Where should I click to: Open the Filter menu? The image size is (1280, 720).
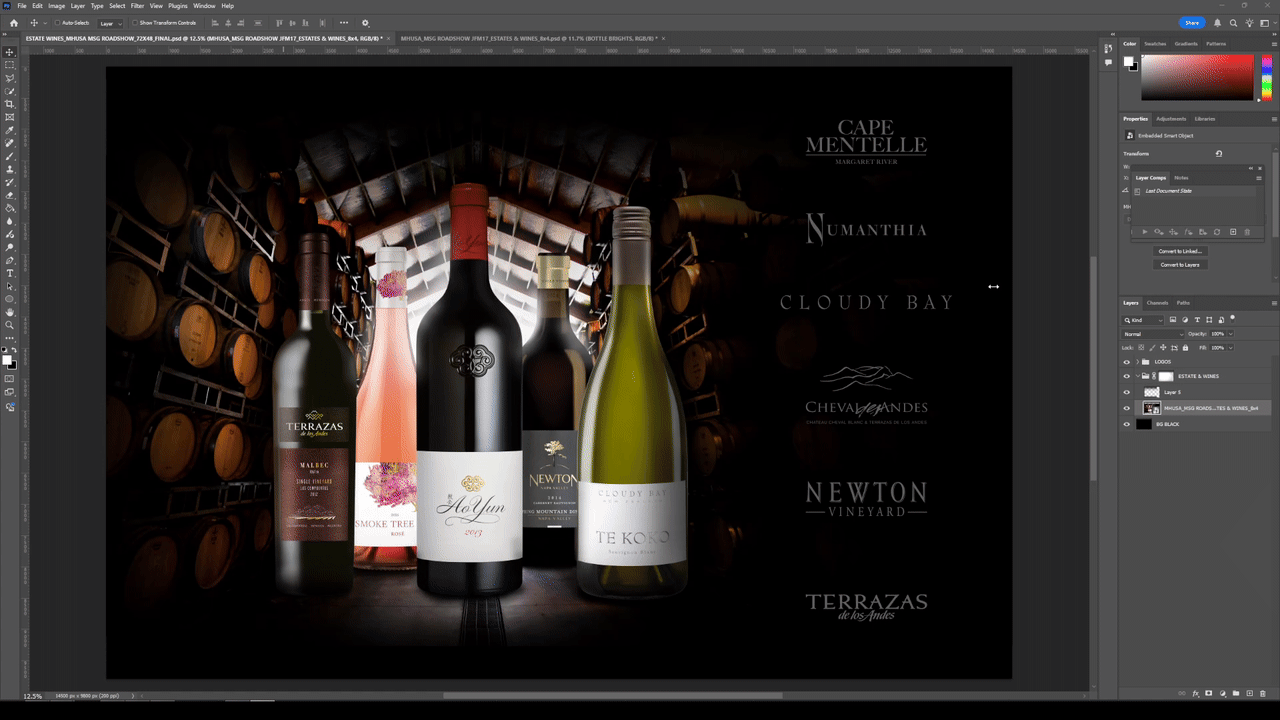point(137,6)
